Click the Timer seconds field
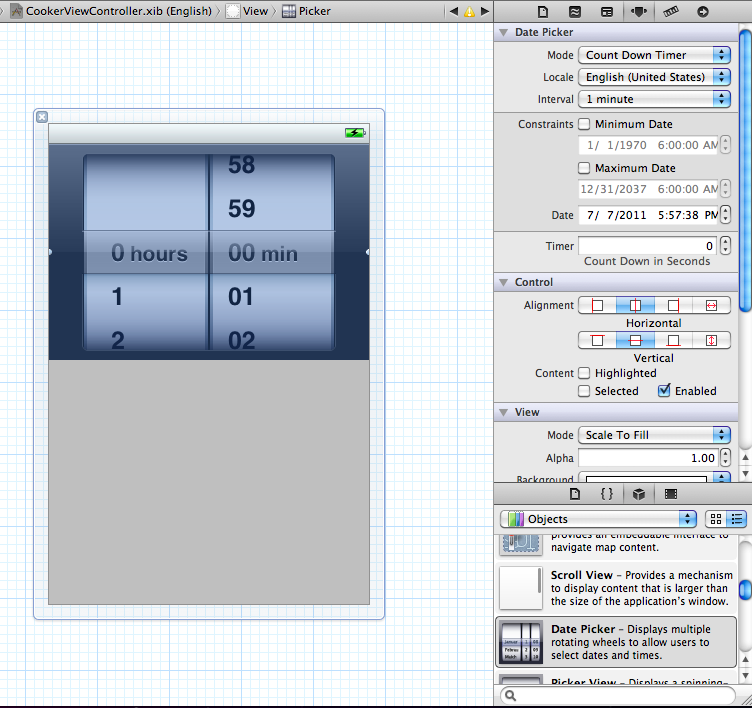The width and height of the screenshot is (752, 708). [x=648, y=246]
